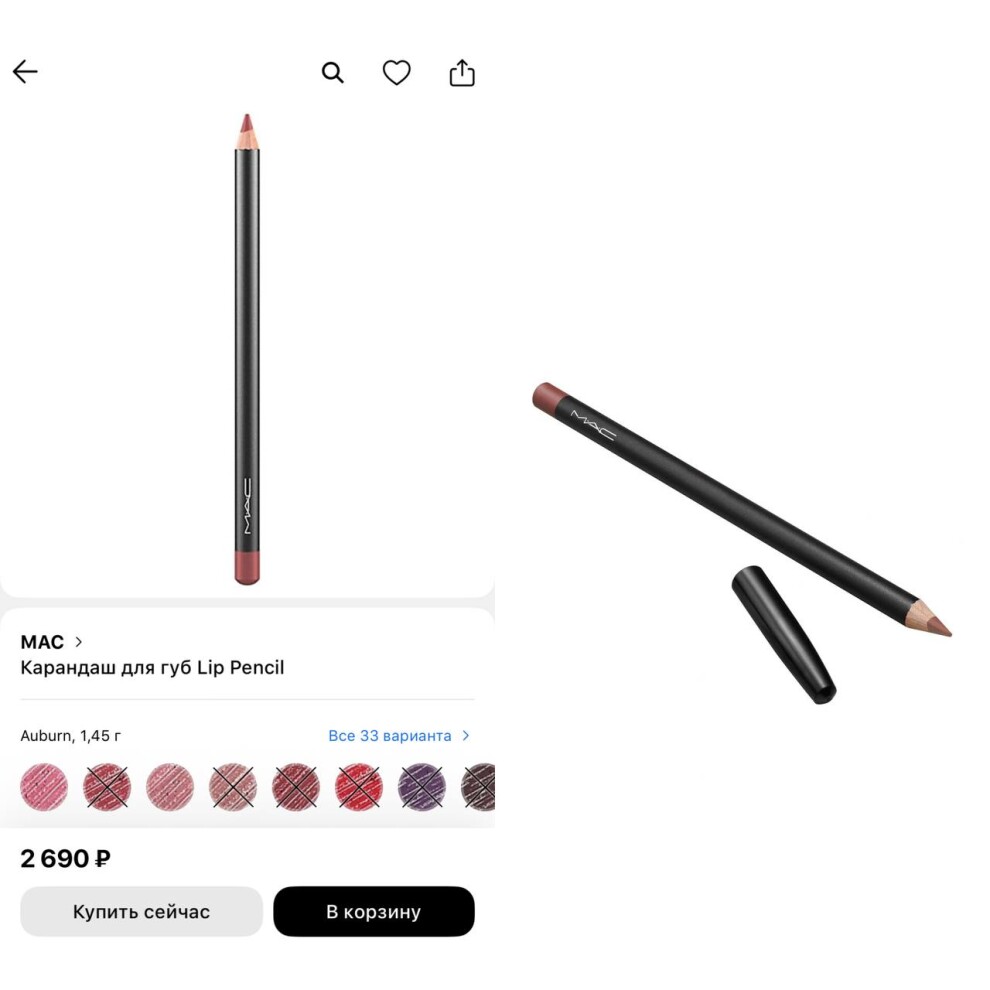Open the vertical lip pencil product image

tap(247, 349)
